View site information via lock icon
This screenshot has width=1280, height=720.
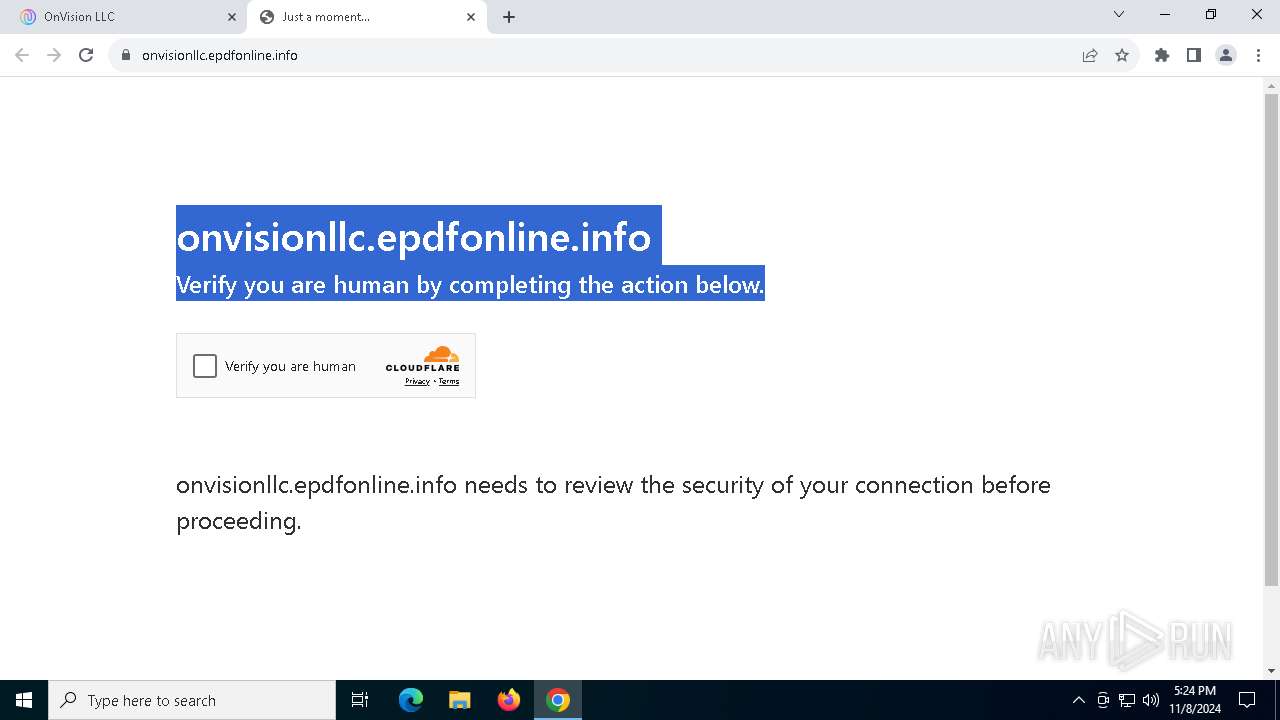coord(126,55)
